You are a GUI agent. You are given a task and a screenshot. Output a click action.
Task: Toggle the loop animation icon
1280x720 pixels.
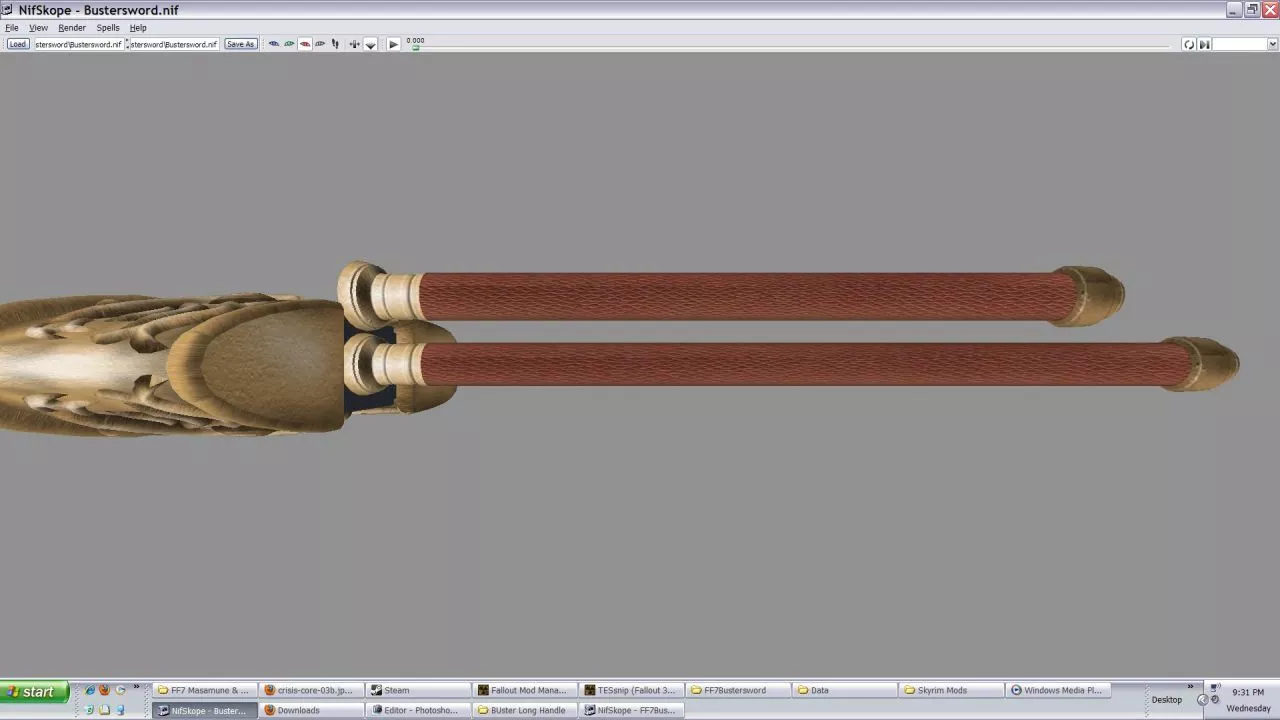point(1189,44)
